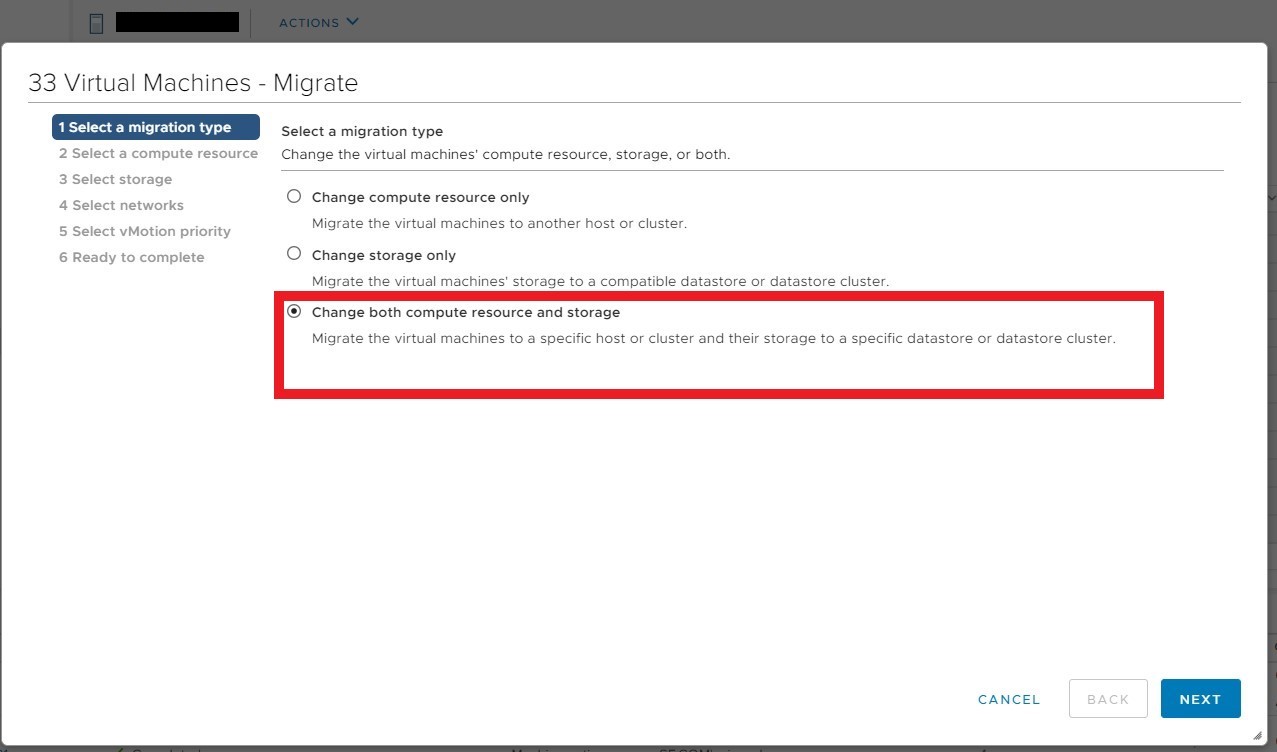Go to step '1 Select a migration type'
The height and width of the screenshot is (752, 1277).
tap(156, 127)
